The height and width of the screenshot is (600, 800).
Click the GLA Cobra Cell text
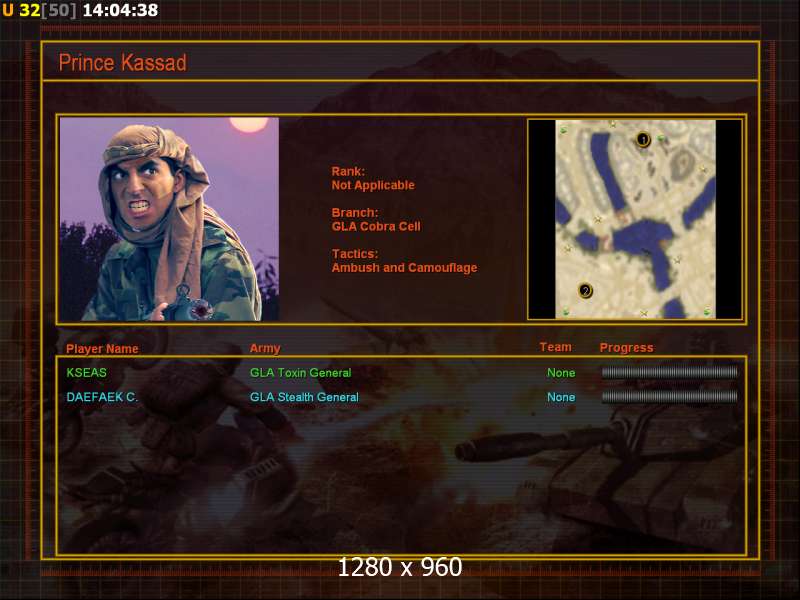pos(376,227)
